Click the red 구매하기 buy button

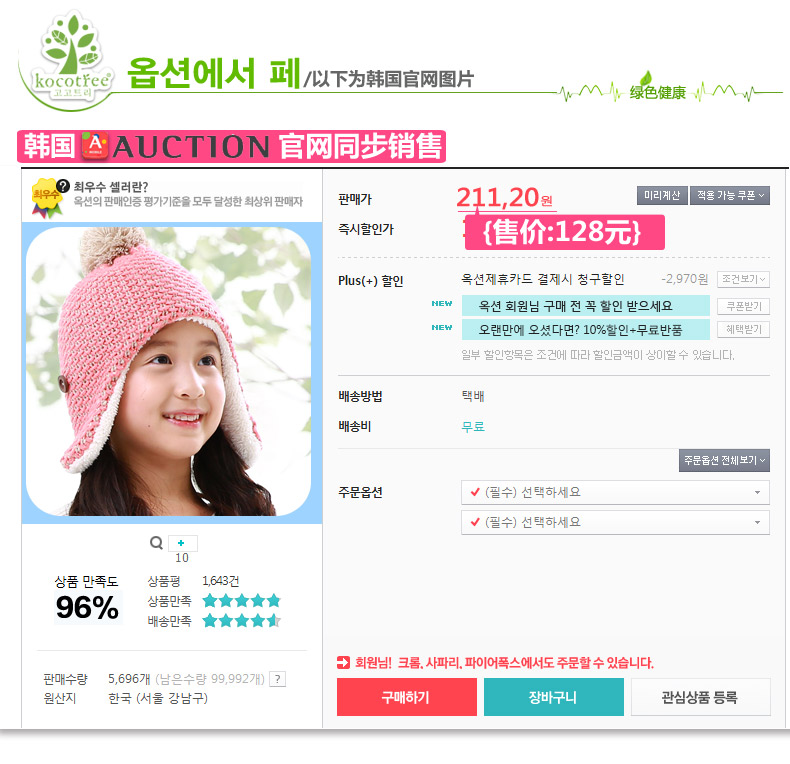[407, 697]
